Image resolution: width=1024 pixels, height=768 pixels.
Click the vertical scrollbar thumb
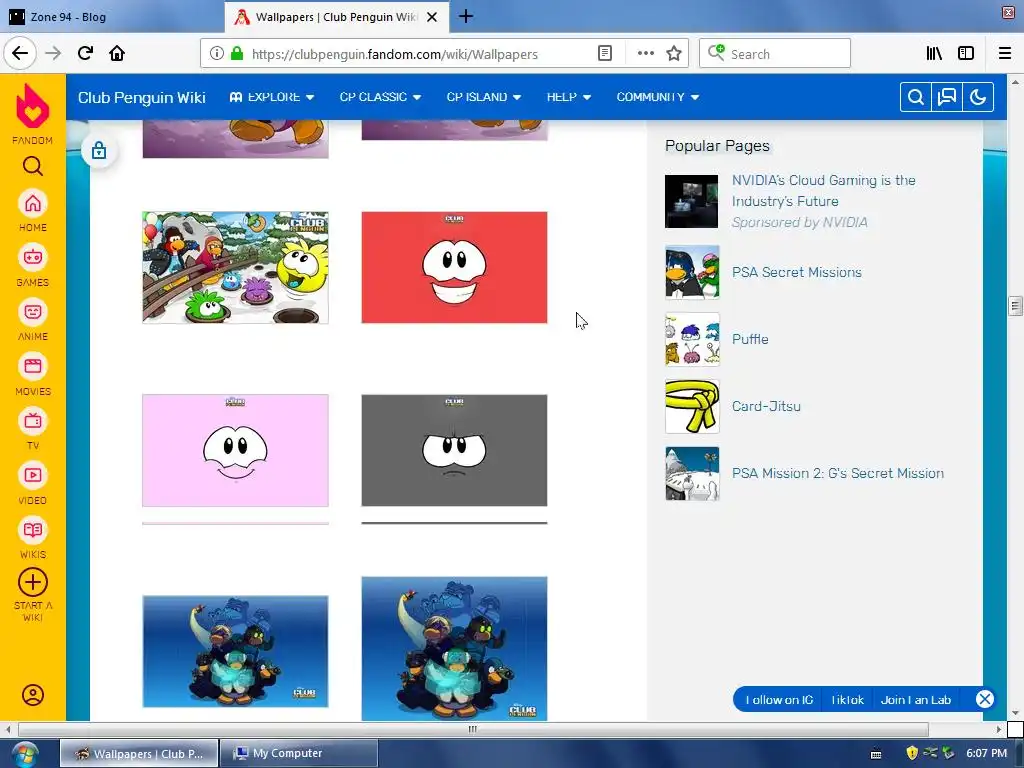tap(1015, 306)
